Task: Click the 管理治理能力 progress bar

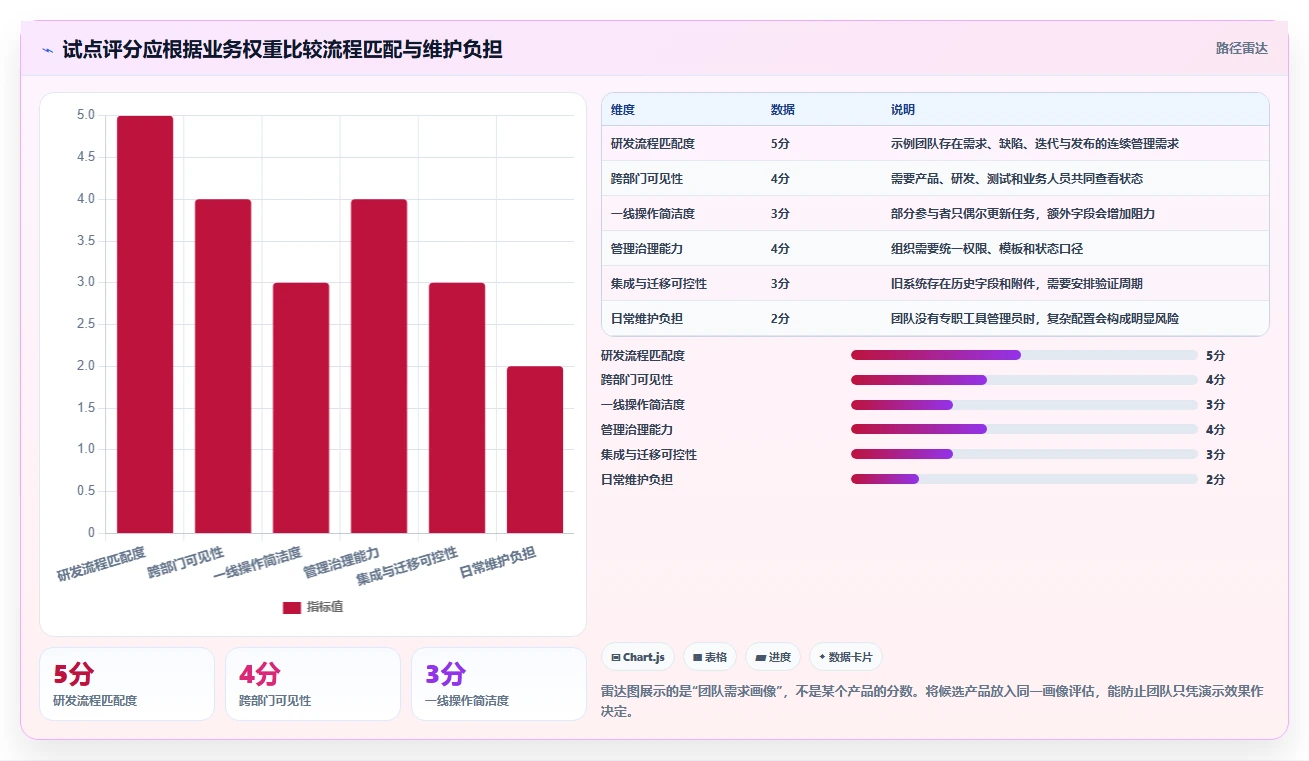Action: pyautogui.click(x=1024, y=429)
